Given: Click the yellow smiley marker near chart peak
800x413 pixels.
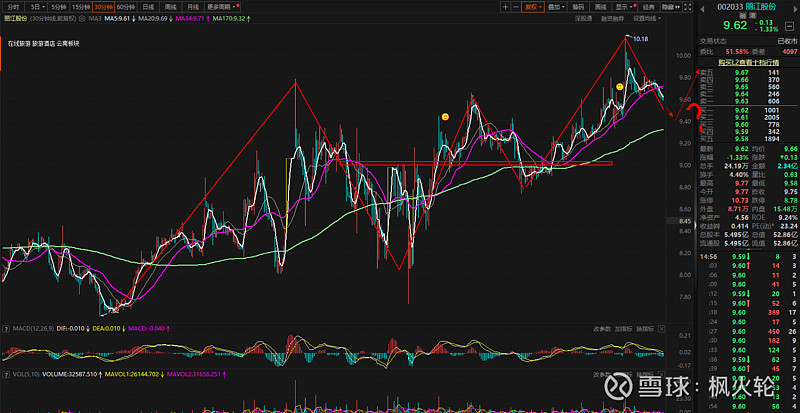Looking at the screenshot, I should (620, 88).
